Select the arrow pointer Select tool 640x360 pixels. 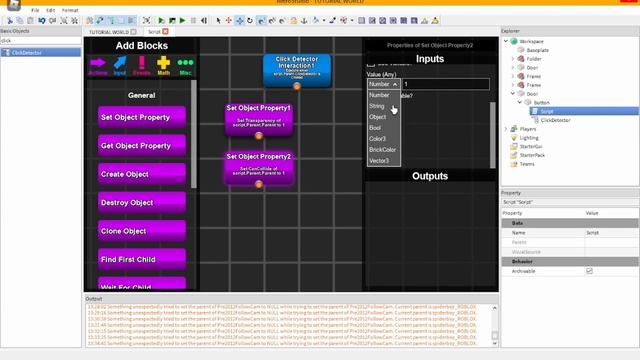[218, 20]
